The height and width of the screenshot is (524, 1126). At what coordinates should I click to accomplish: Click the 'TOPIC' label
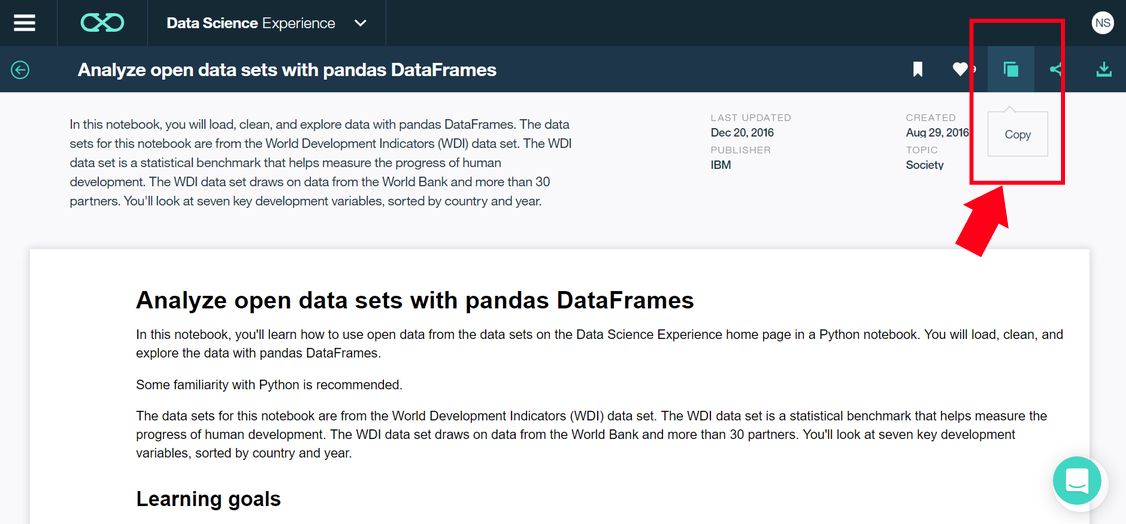click(922, 150)
